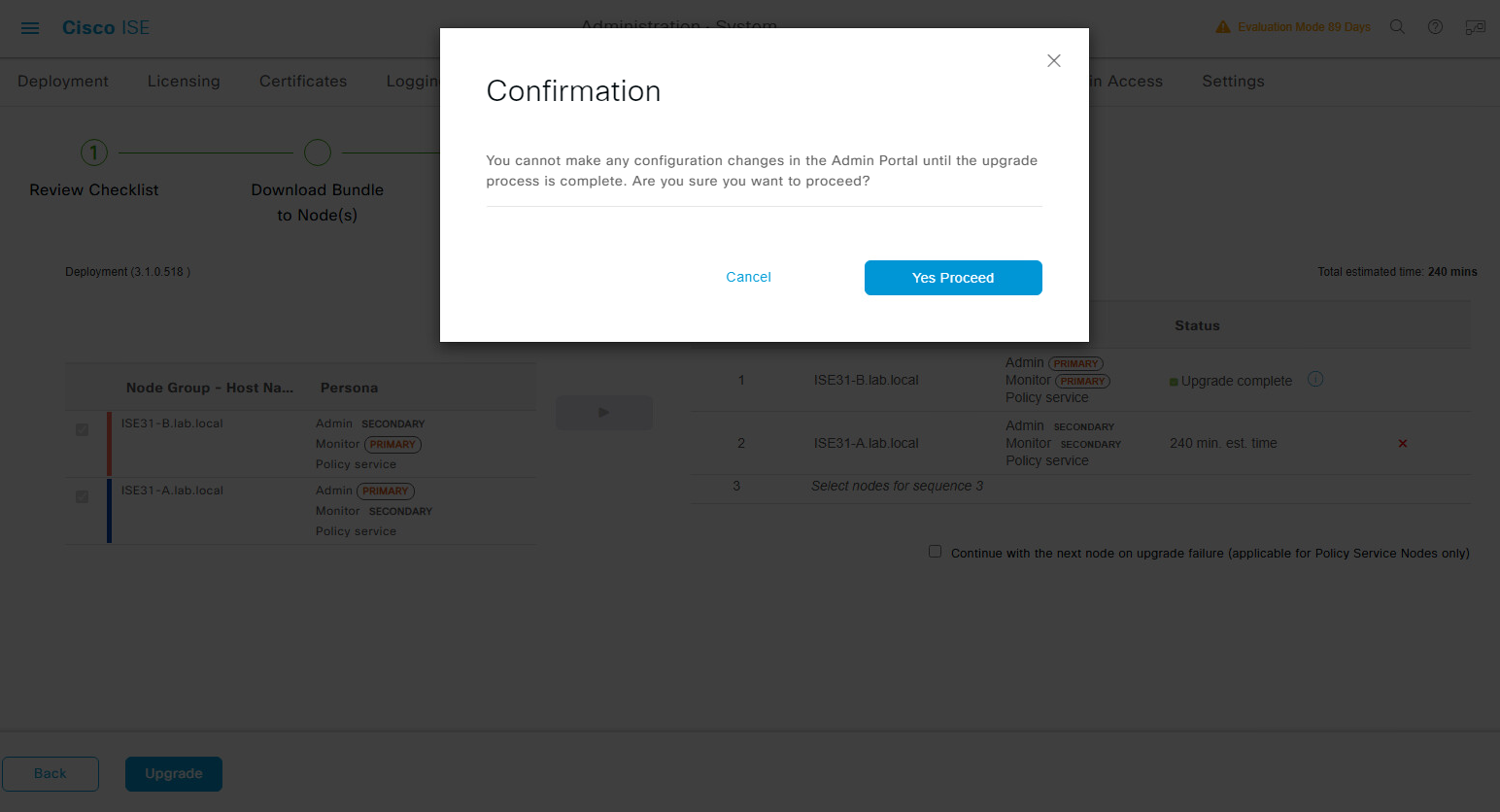1500x812 pixels.
Task: Click the Evaluation Mode warning icon
Action: point(1223,27)
